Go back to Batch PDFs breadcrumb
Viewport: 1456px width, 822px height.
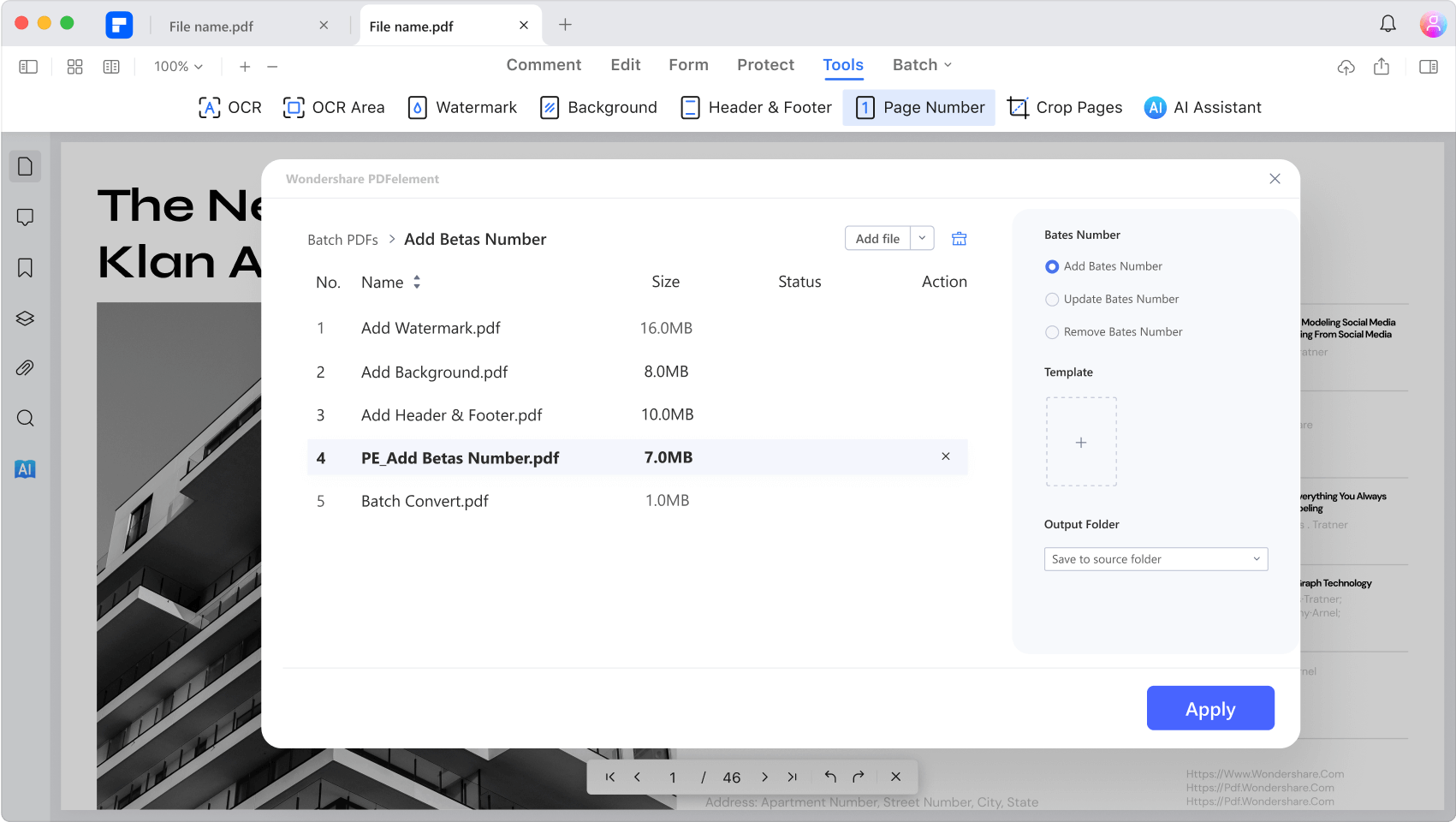click(342, 240)
